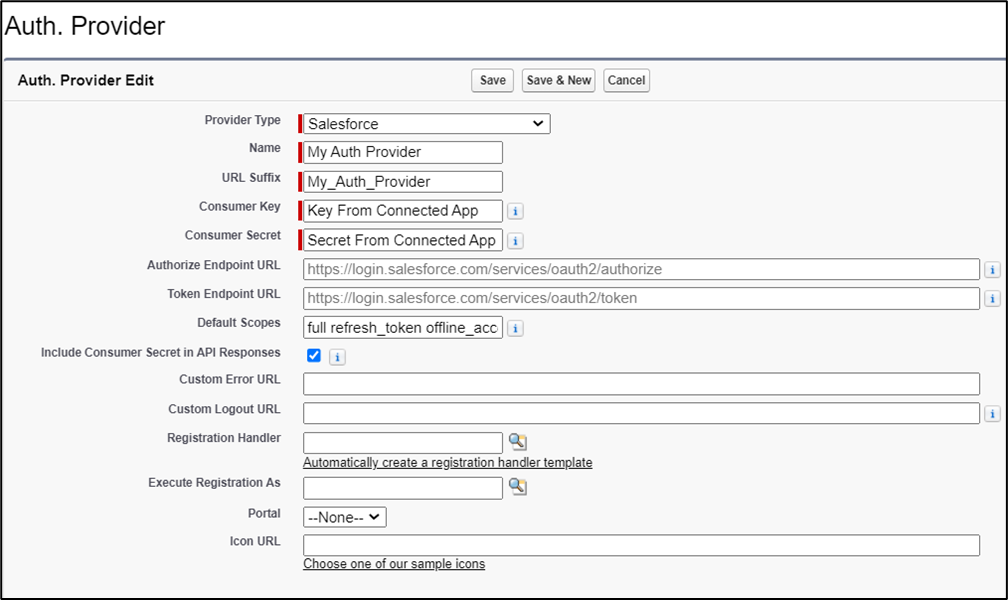Show info for Default Scopes
1008x600 pixels.
click(515, 328)
